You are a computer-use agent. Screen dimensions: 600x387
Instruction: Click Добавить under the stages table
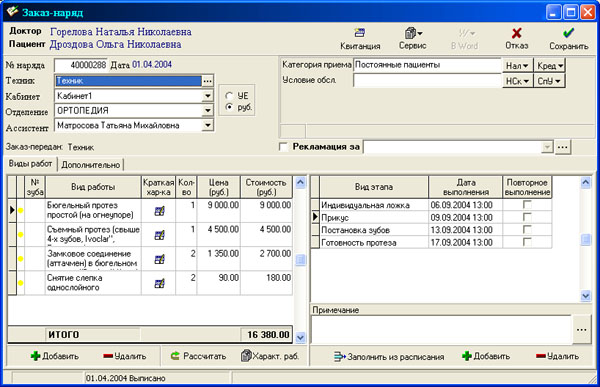(x=486, y=356)
